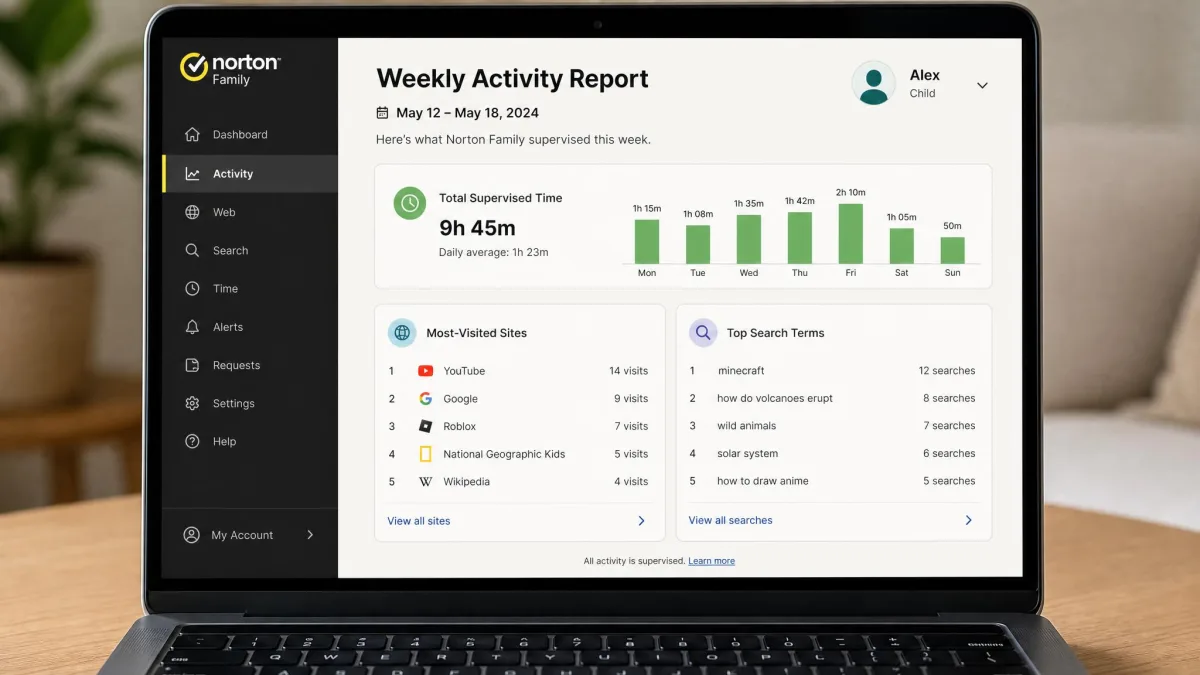The width and height of the screenshot is (1200, 675).
Task: Click the My Account person icon
Action: point(191,535)
